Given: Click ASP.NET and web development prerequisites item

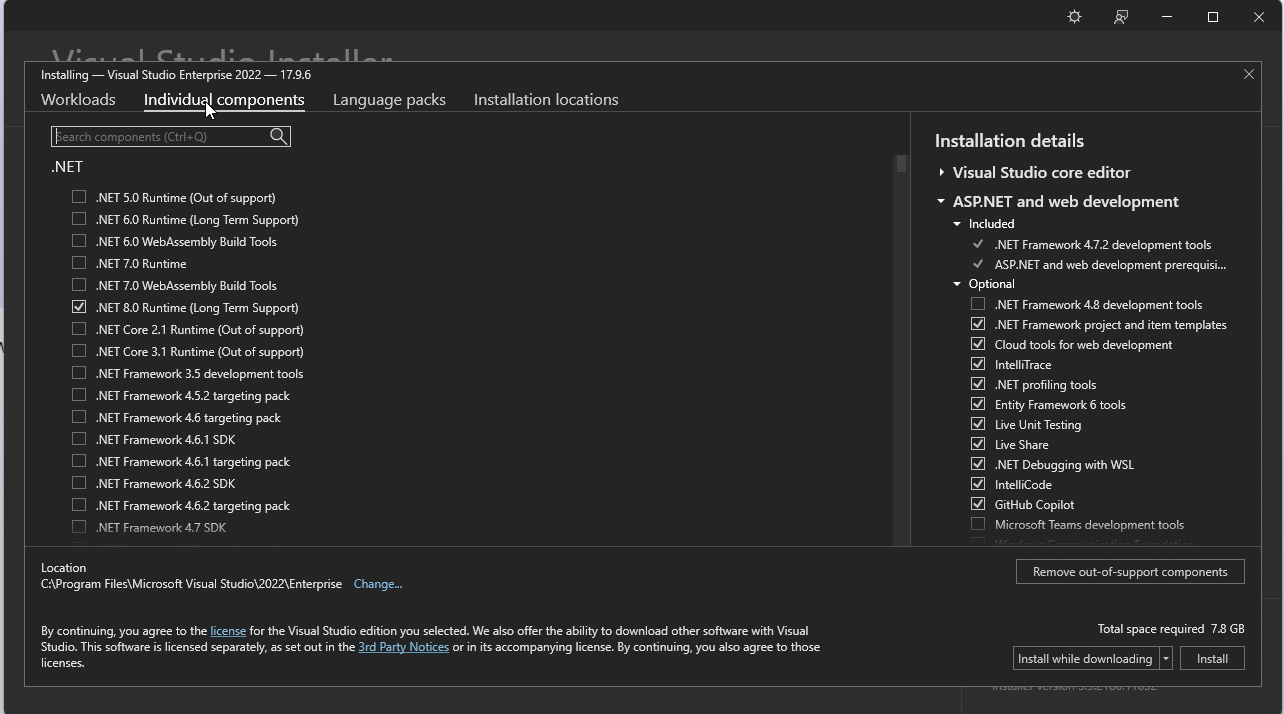Looking at the screenshot, I should pos(1110,264).
